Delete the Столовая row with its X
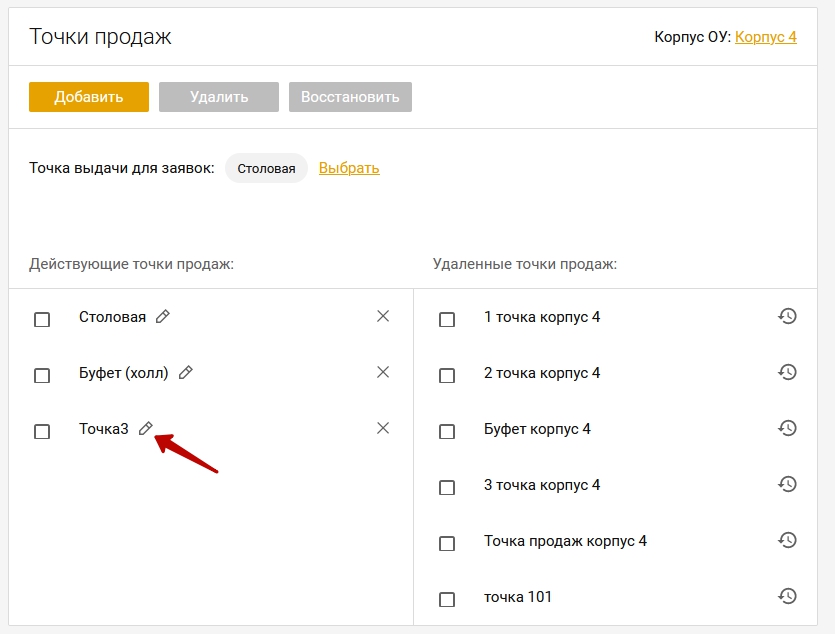This screenshot has width=835, height=634. tap(383, 316)
